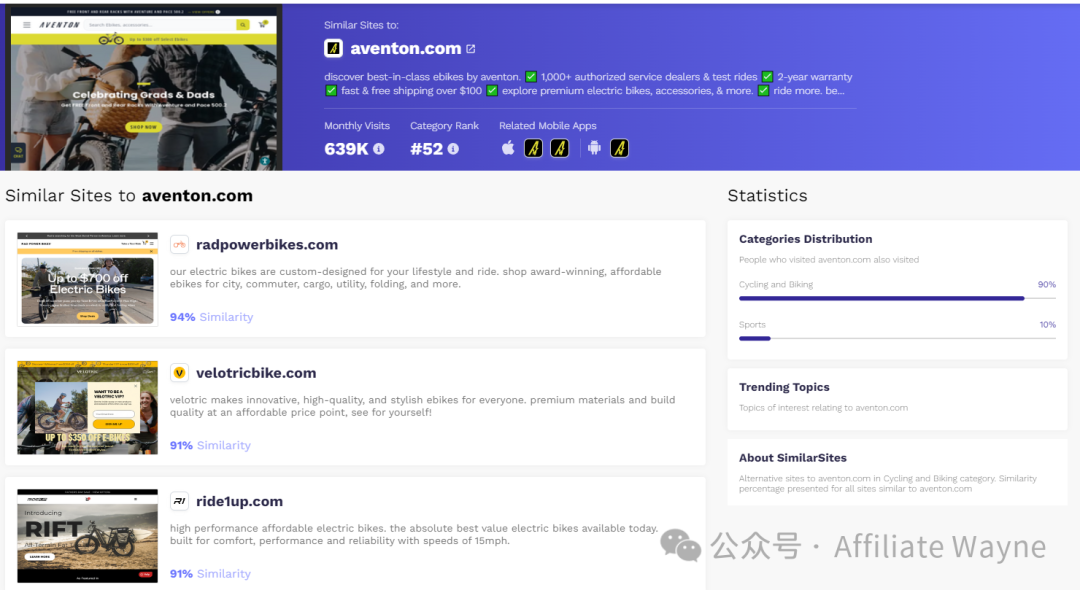Click the aventon.com logo icon in header
This screenshot has height=590, width=1080.
(333, 48)
